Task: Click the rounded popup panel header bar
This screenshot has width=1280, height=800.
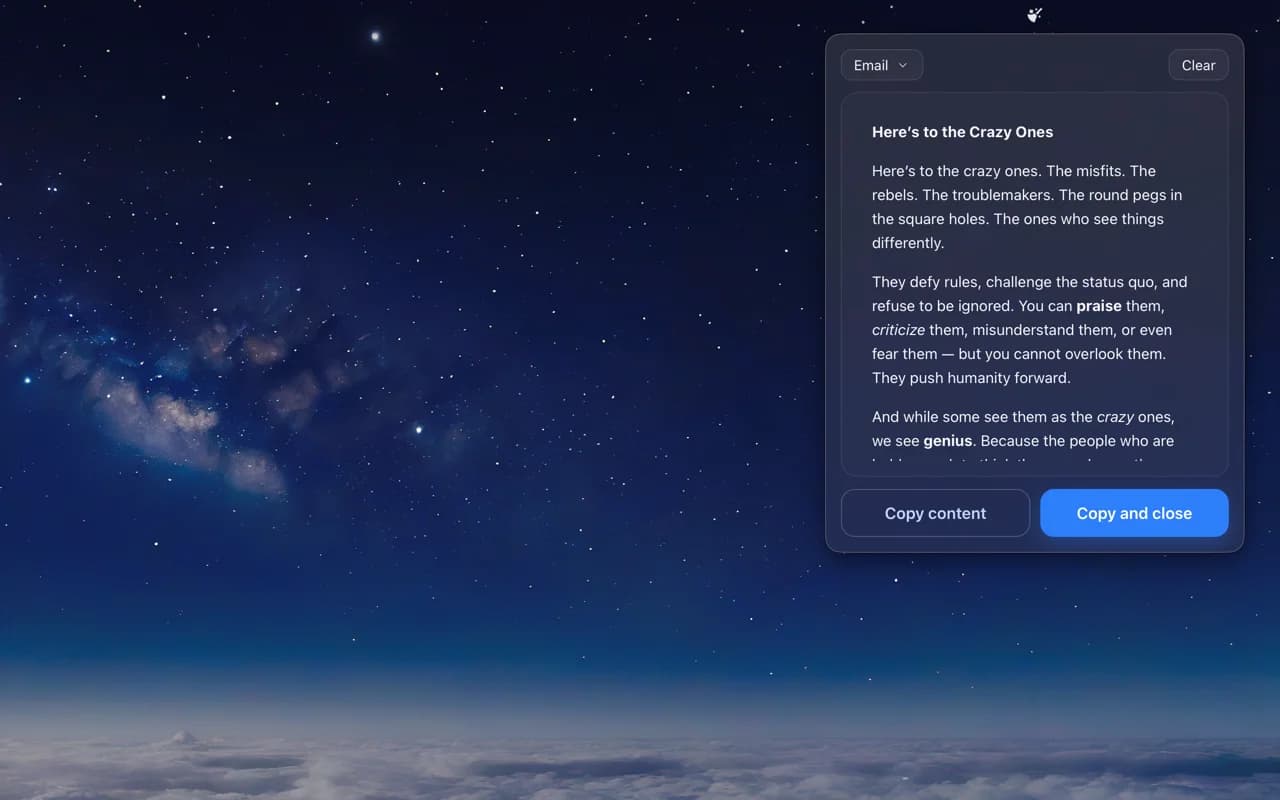Action: (1035, 64)
